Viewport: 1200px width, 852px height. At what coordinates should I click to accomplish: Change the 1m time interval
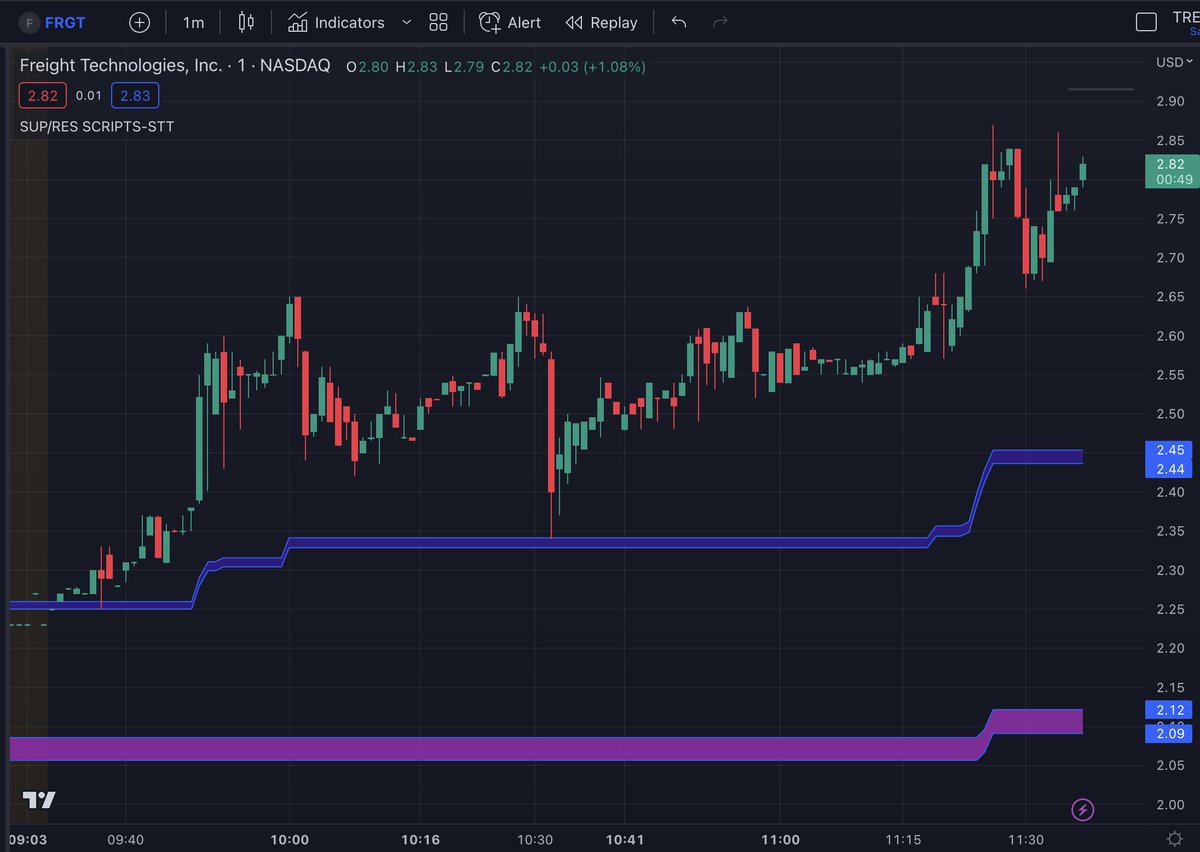click(193, 22)
